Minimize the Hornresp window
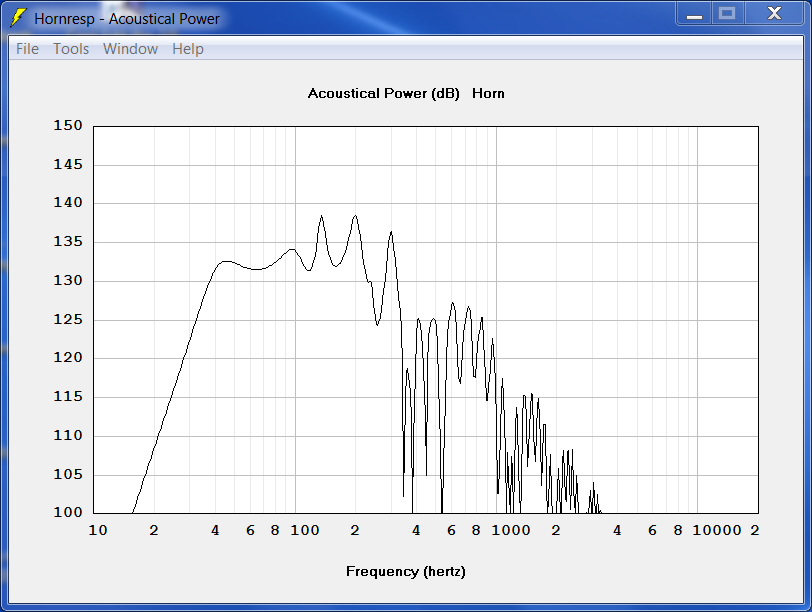The width and height of the screenshot is (812, 612). pos(694,14)
